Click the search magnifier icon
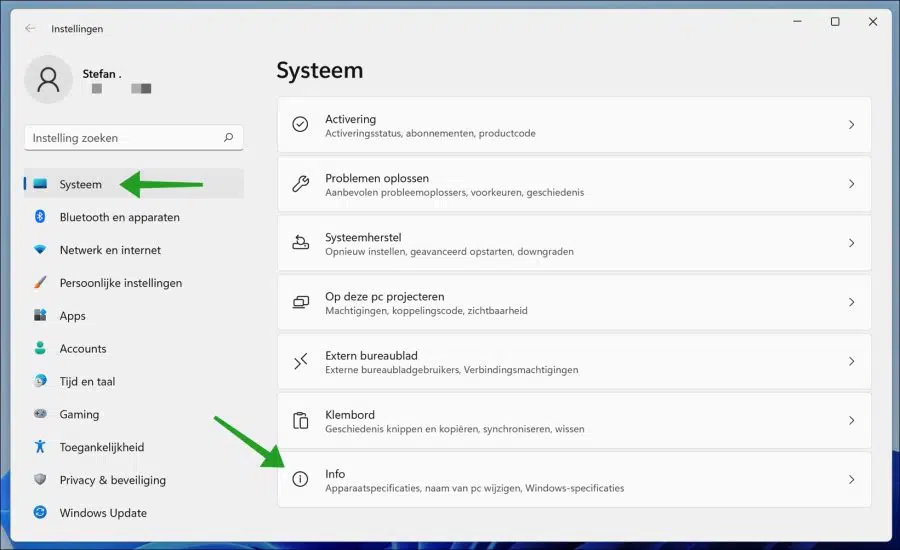This screenshot has height=550, width=900. pos(228,137)
